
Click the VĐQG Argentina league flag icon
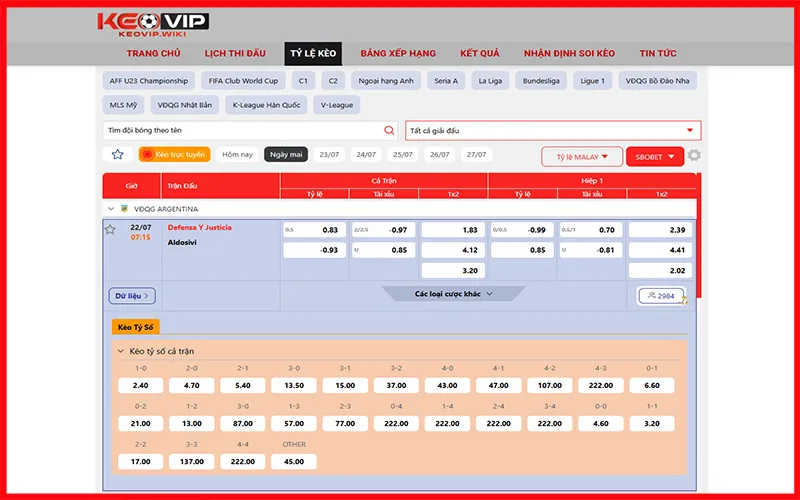click(x=124, y=209)
